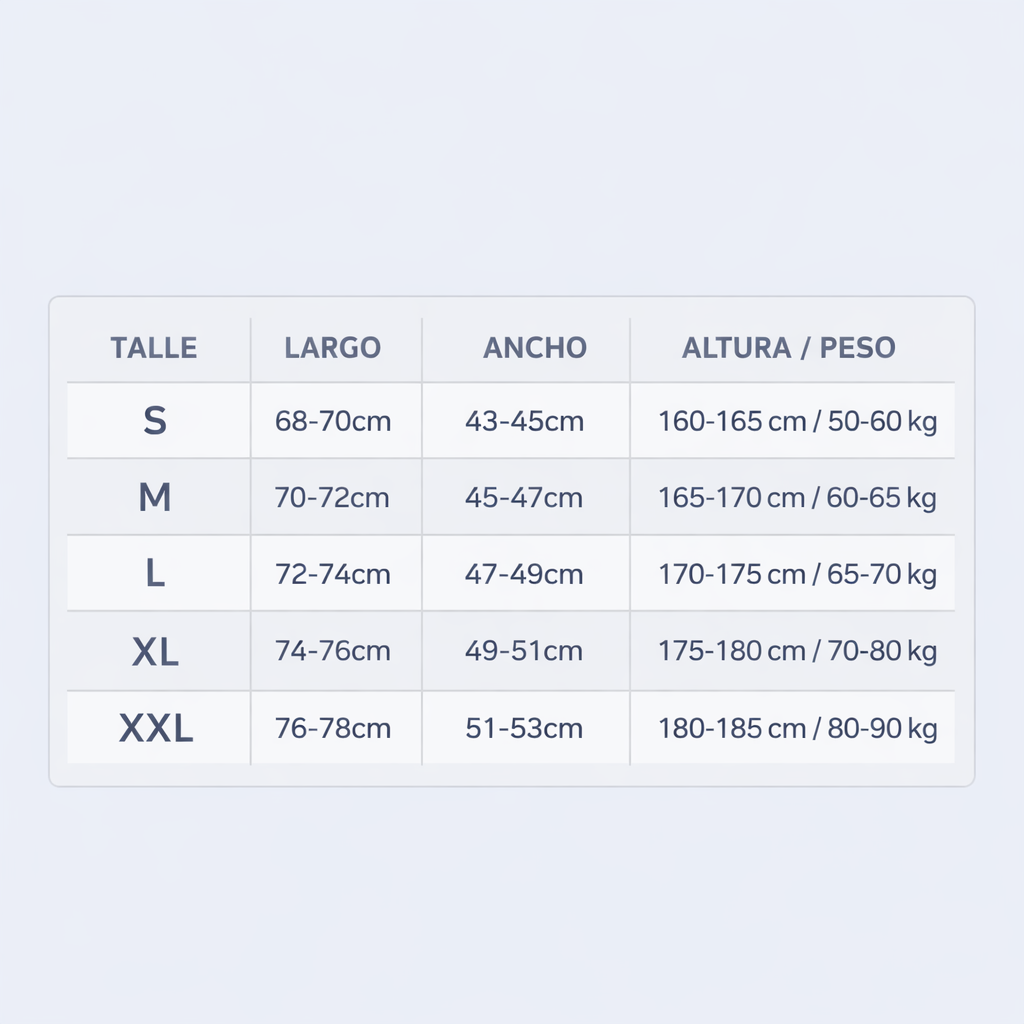The width and height of the screenshot is (1024, 1024).
Task: Choose the XL size cell
Action: (155, 652)
